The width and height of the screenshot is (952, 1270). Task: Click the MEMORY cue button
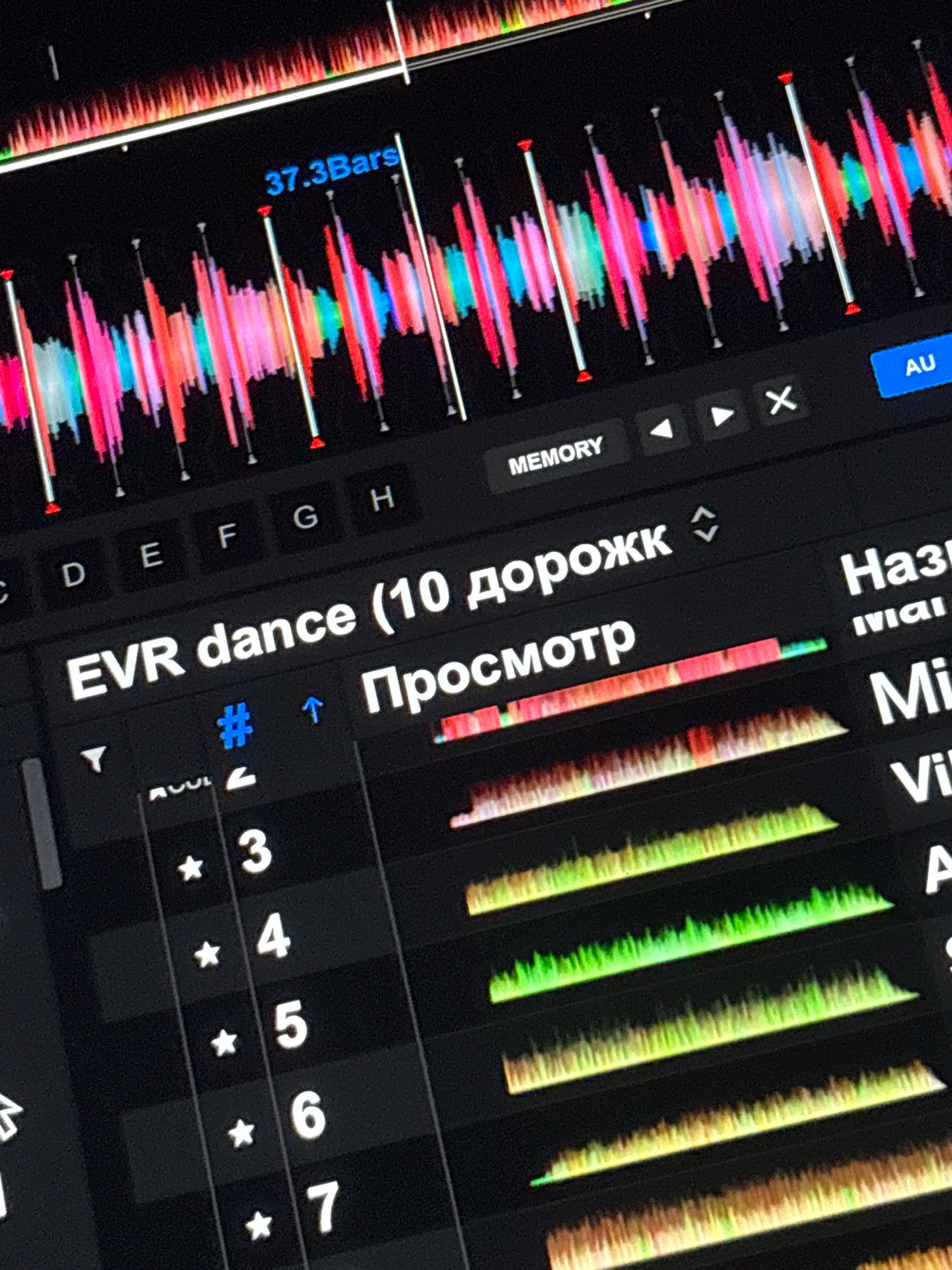point(556,456)
